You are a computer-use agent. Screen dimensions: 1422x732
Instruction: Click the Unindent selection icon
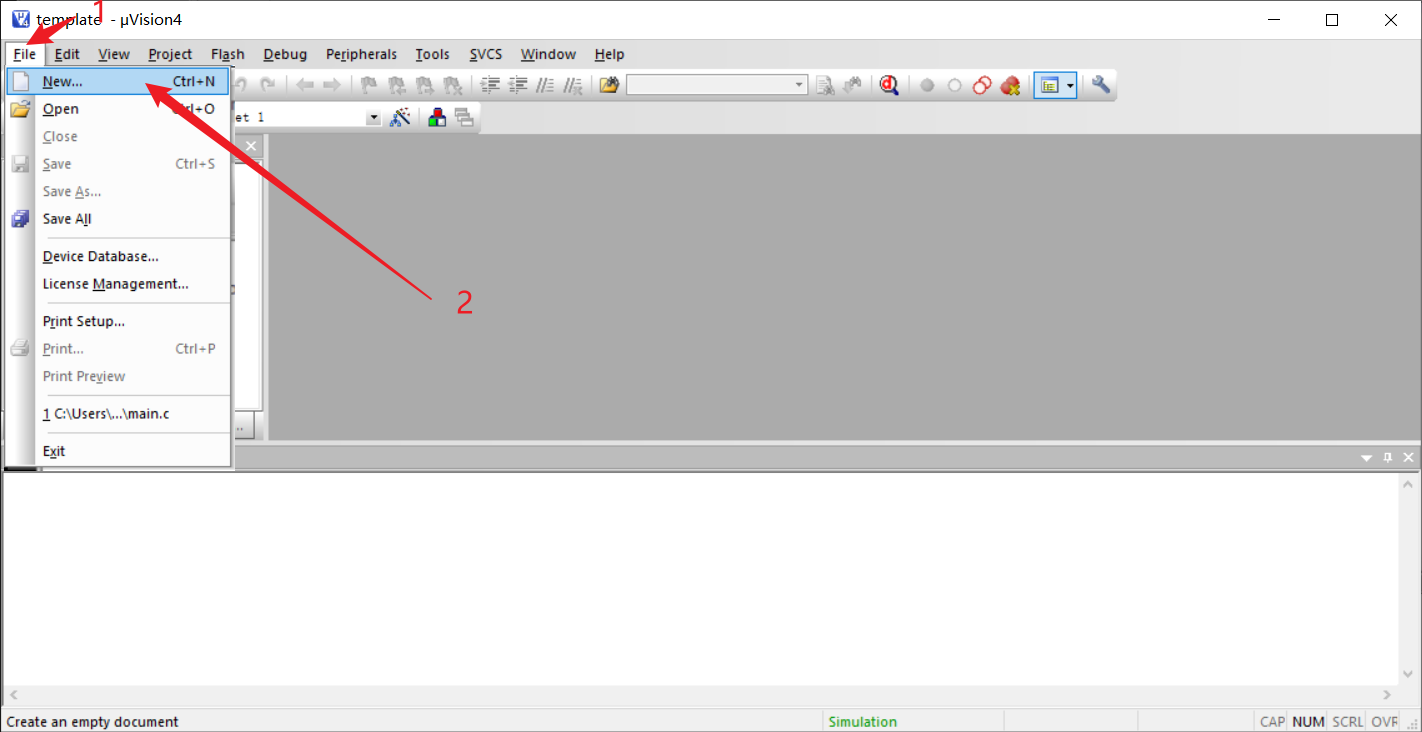(518, 85)
